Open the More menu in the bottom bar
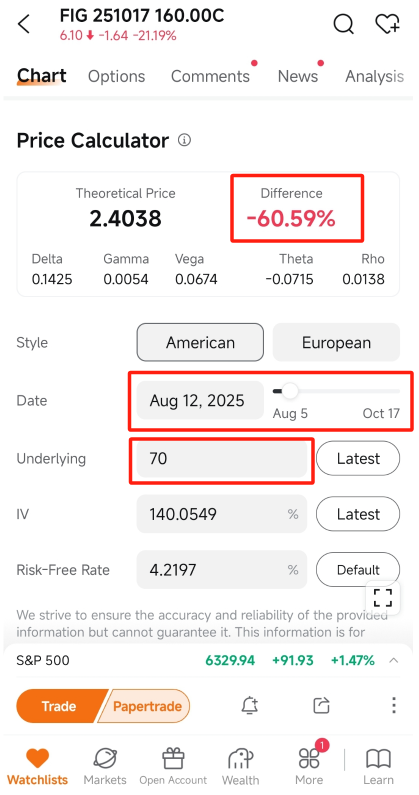 point(309,766)
